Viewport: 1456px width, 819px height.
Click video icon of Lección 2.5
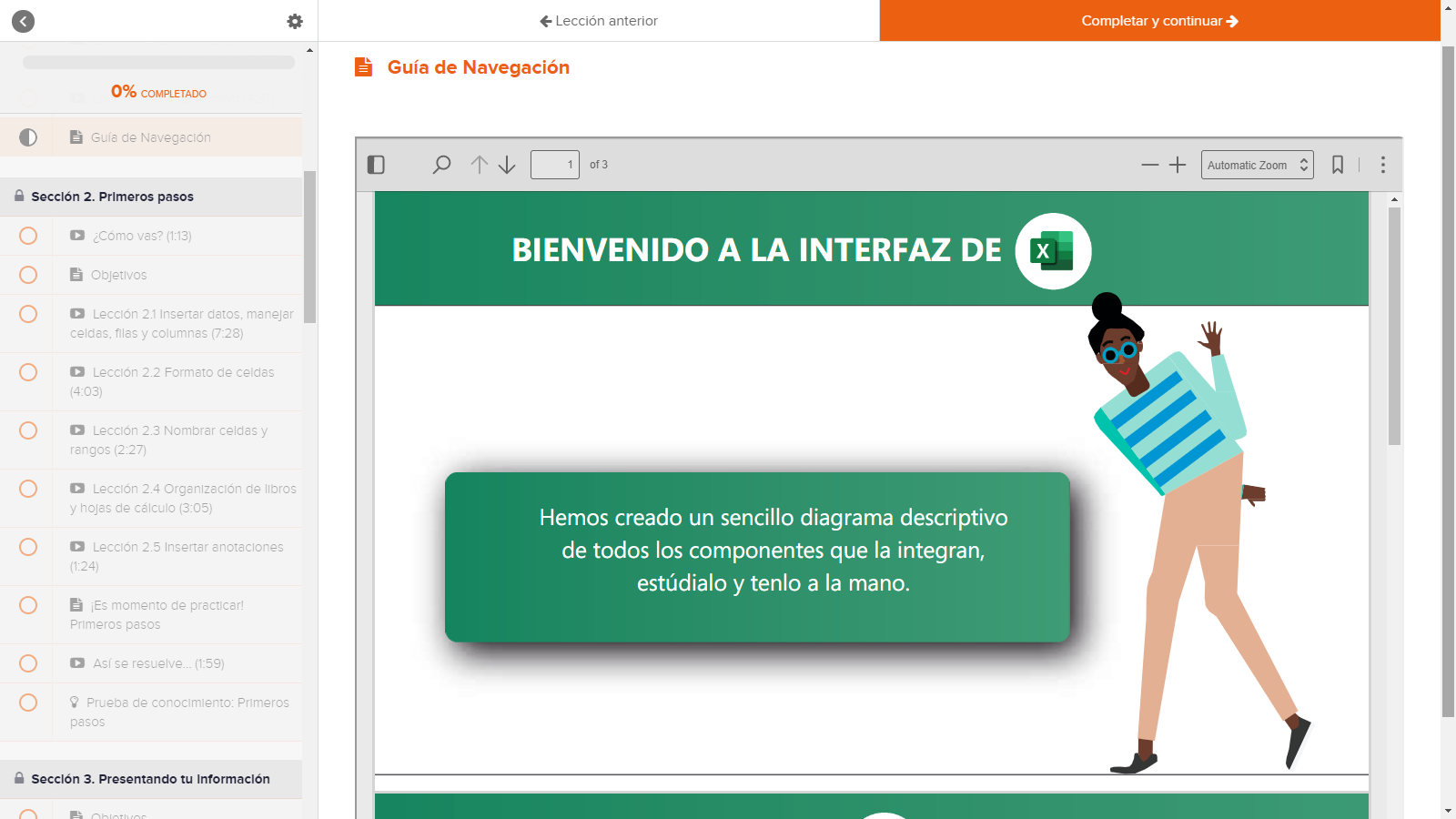[x=77, y=546]
